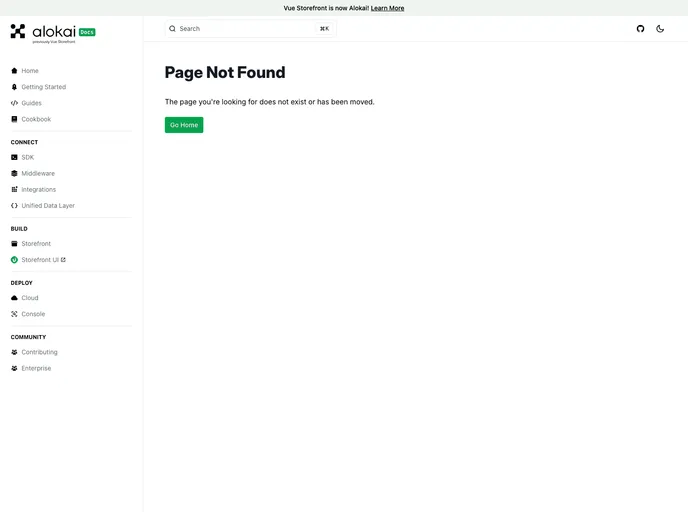
Task: Click the Enterprise people icon
Action: (14, 369)
